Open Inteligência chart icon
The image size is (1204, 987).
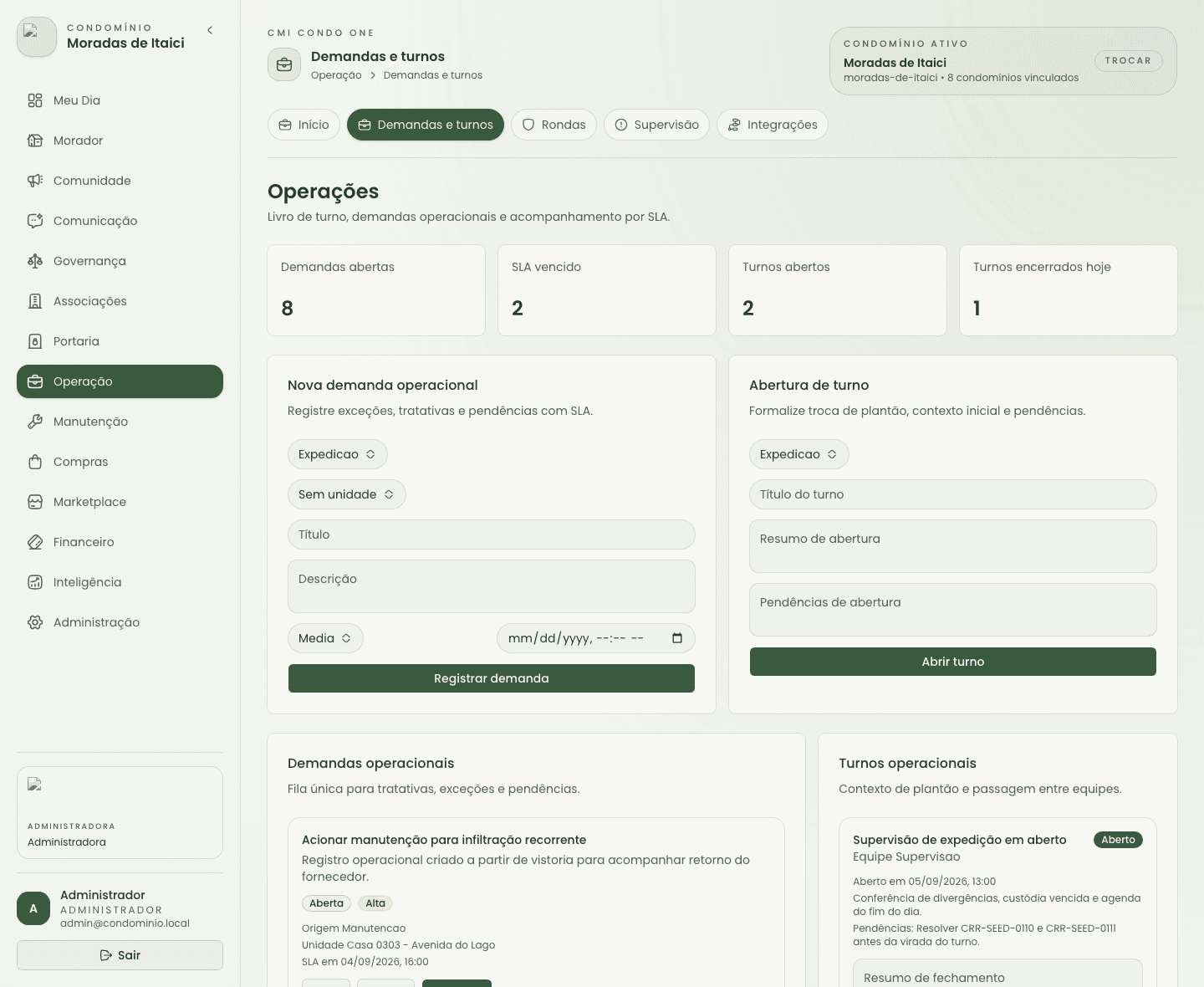(x=35, y=582)
